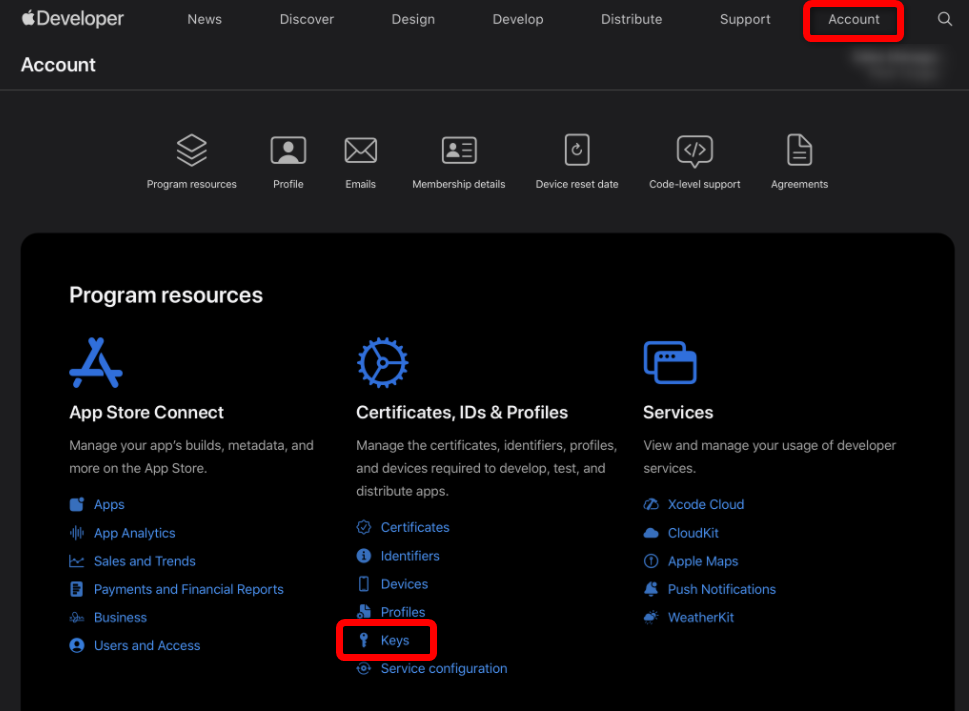Click the Business icon

click(77, 617)
